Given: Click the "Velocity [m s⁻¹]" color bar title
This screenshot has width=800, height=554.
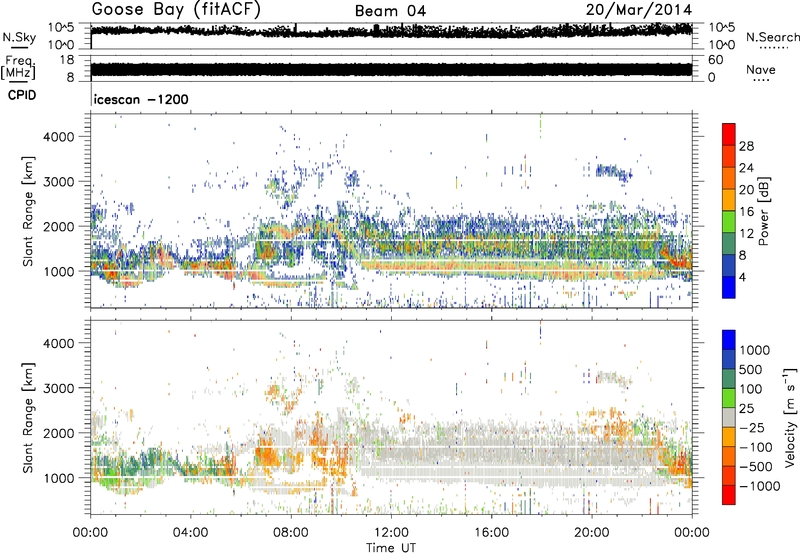Looking at the screenshot, I should [x=790, y=417].
